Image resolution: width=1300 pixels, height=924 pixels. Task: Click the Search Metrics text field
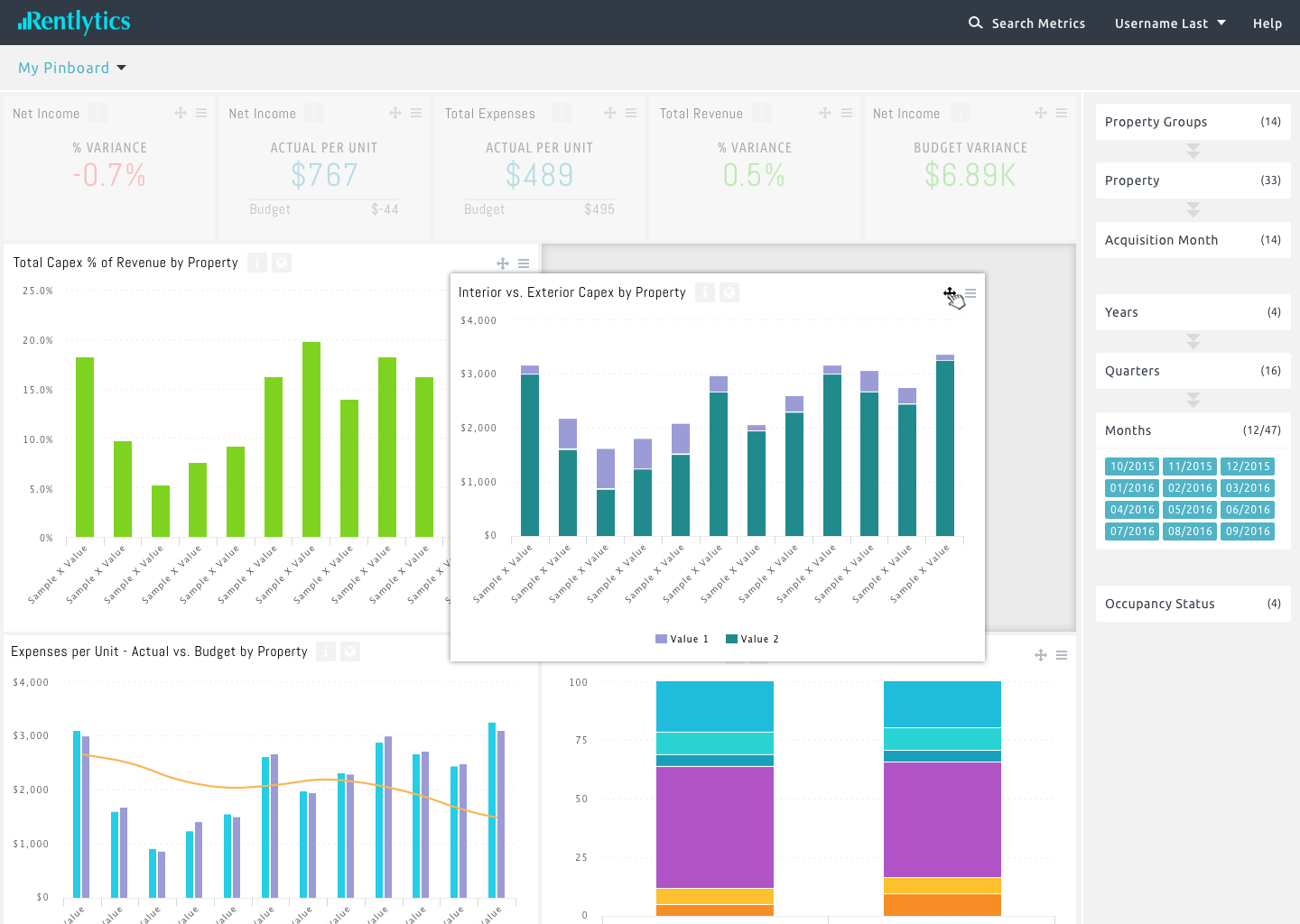point(1038,23)
